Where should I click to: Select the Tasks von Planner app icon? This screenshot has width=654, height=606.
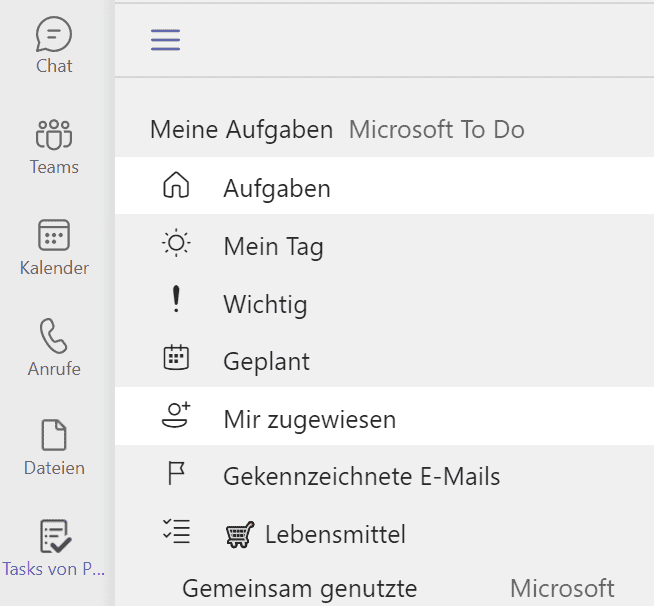(54, 547)
